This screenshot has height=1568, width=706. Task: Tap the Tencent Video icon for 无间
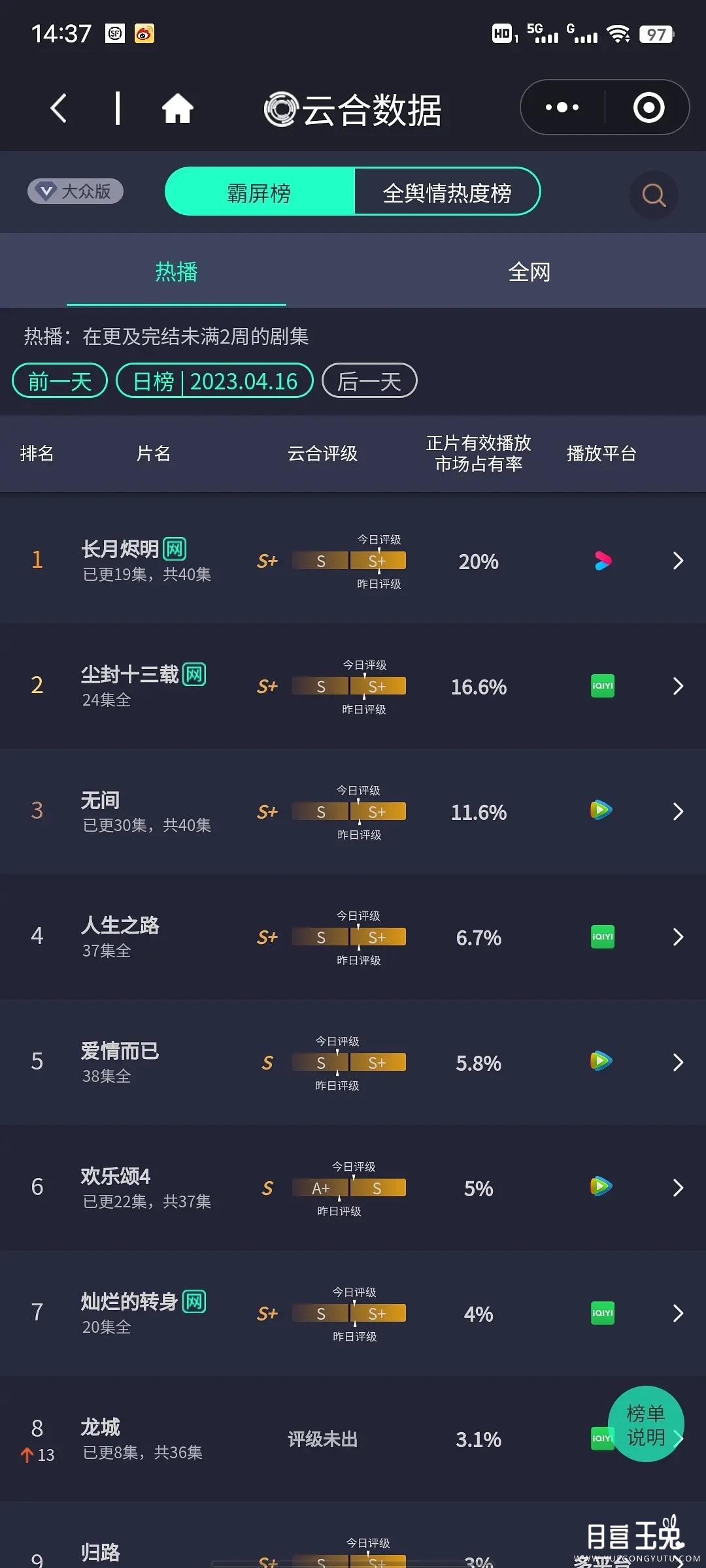601,811
